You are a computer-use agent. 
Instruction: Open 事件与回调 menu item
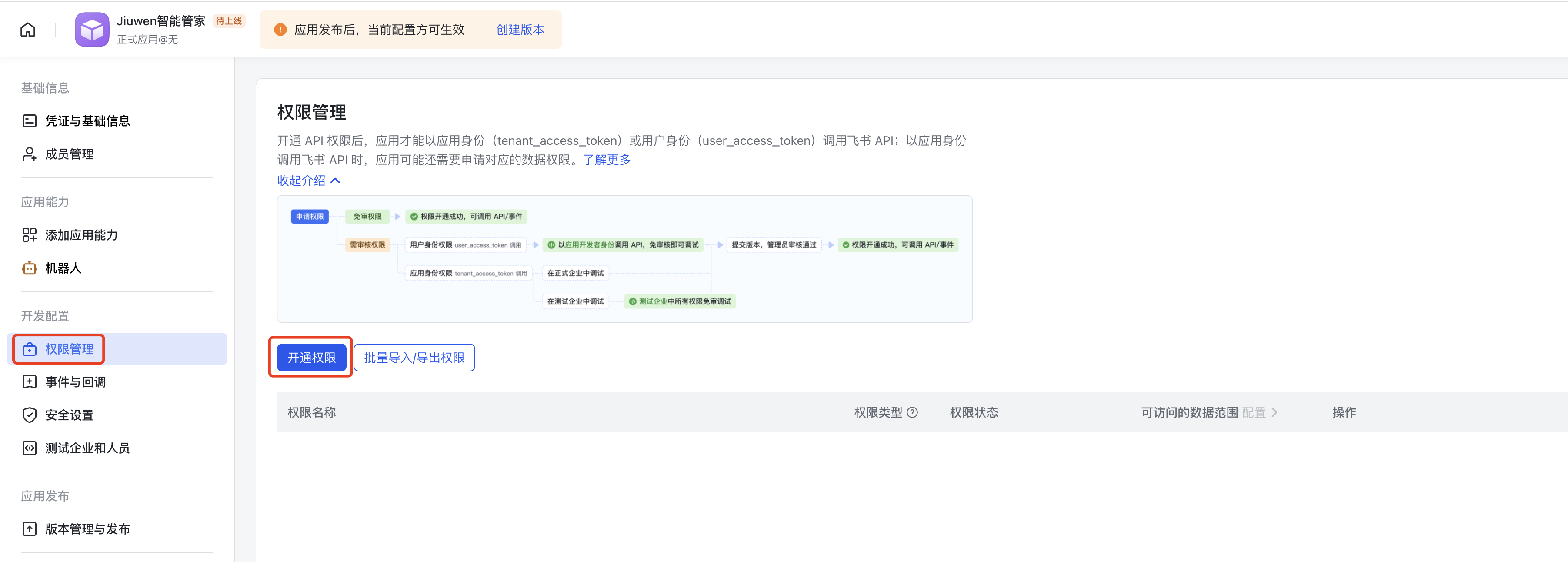click(x=76, y=382)
